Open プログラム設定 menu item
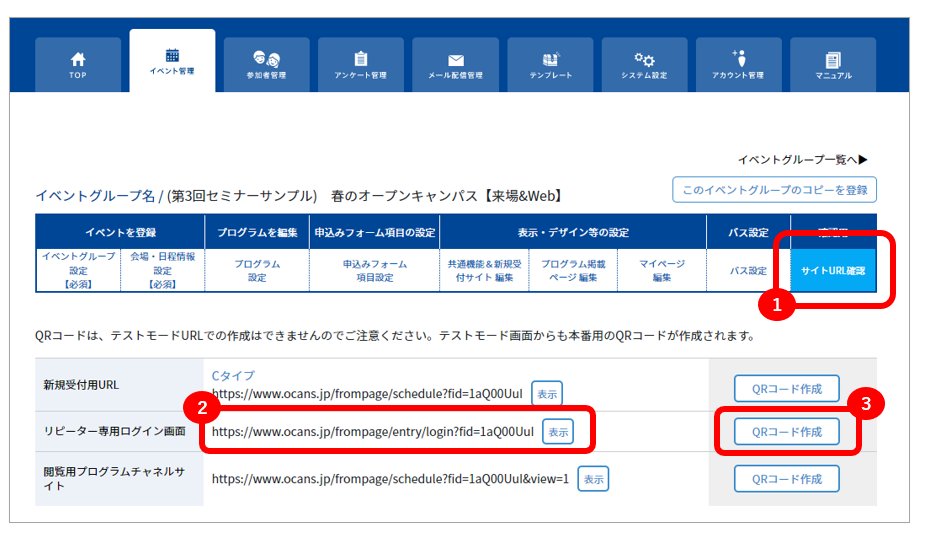The width and height of the screenshot is (952, 546). click(257, 270)
